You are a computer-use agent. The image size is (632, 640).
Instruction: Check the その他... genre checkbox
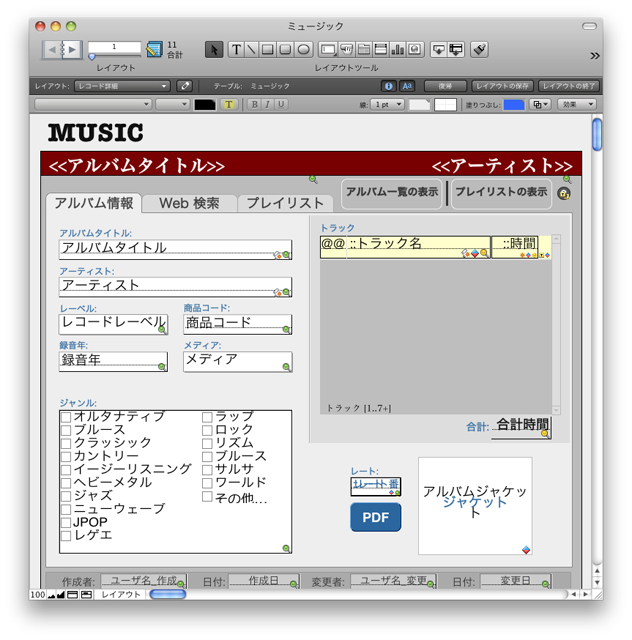(x=207, y=497)
